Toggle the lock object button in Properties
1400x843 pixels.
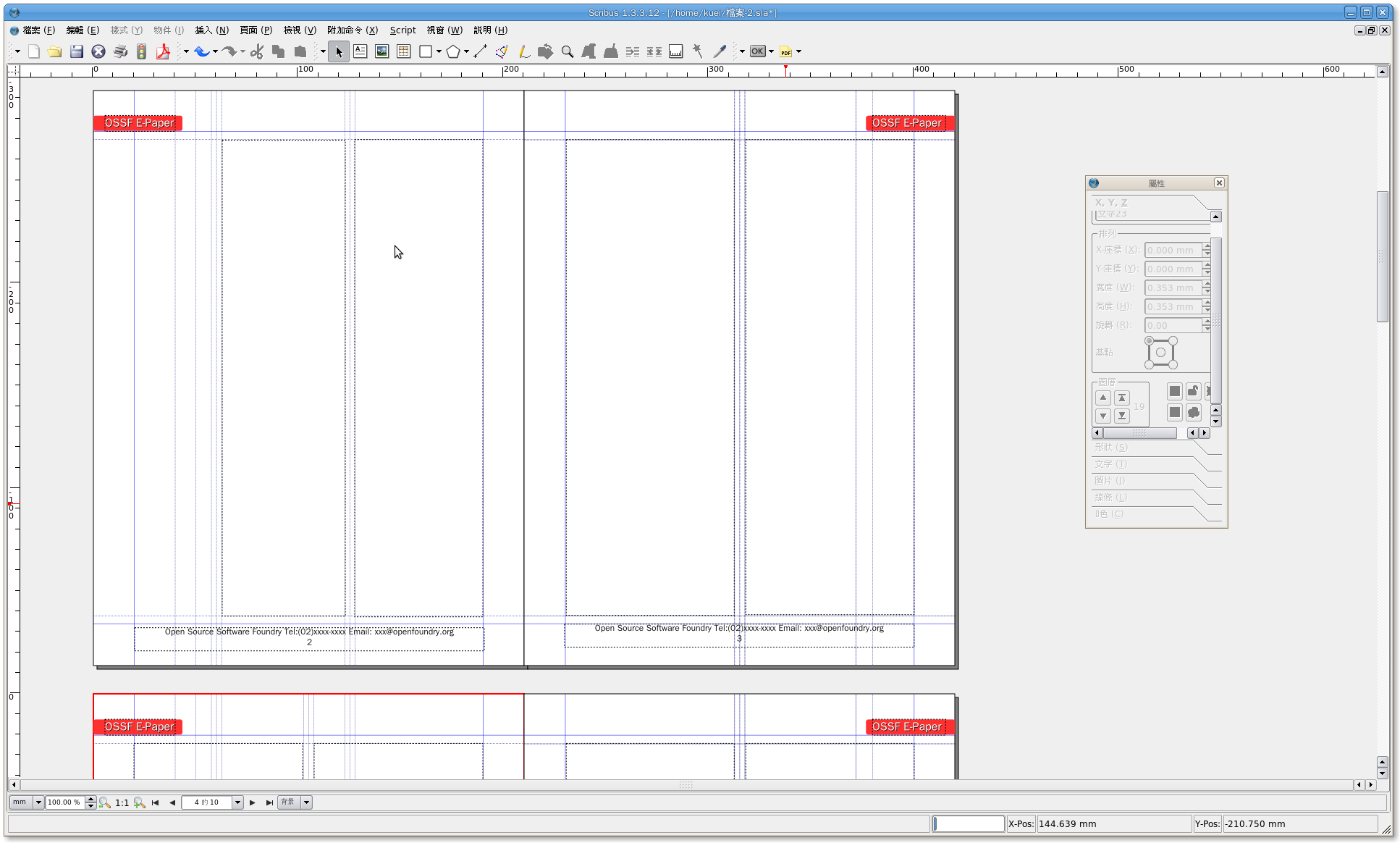click(x=1193, y=392)
